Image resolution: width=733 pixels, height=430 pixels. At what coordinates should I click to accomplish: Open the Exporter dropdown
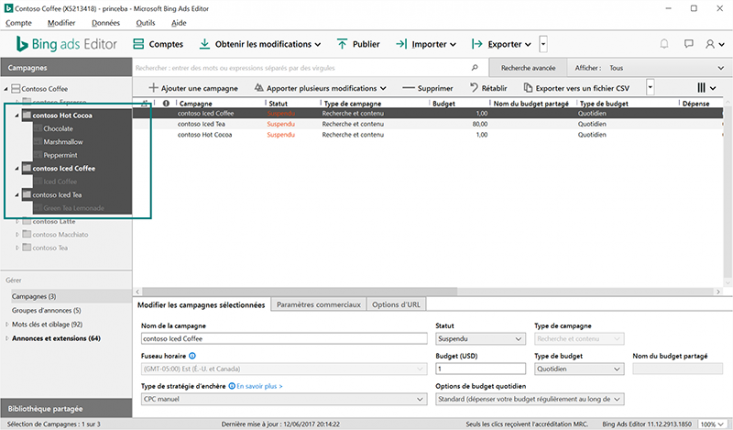tap(501, 44)
